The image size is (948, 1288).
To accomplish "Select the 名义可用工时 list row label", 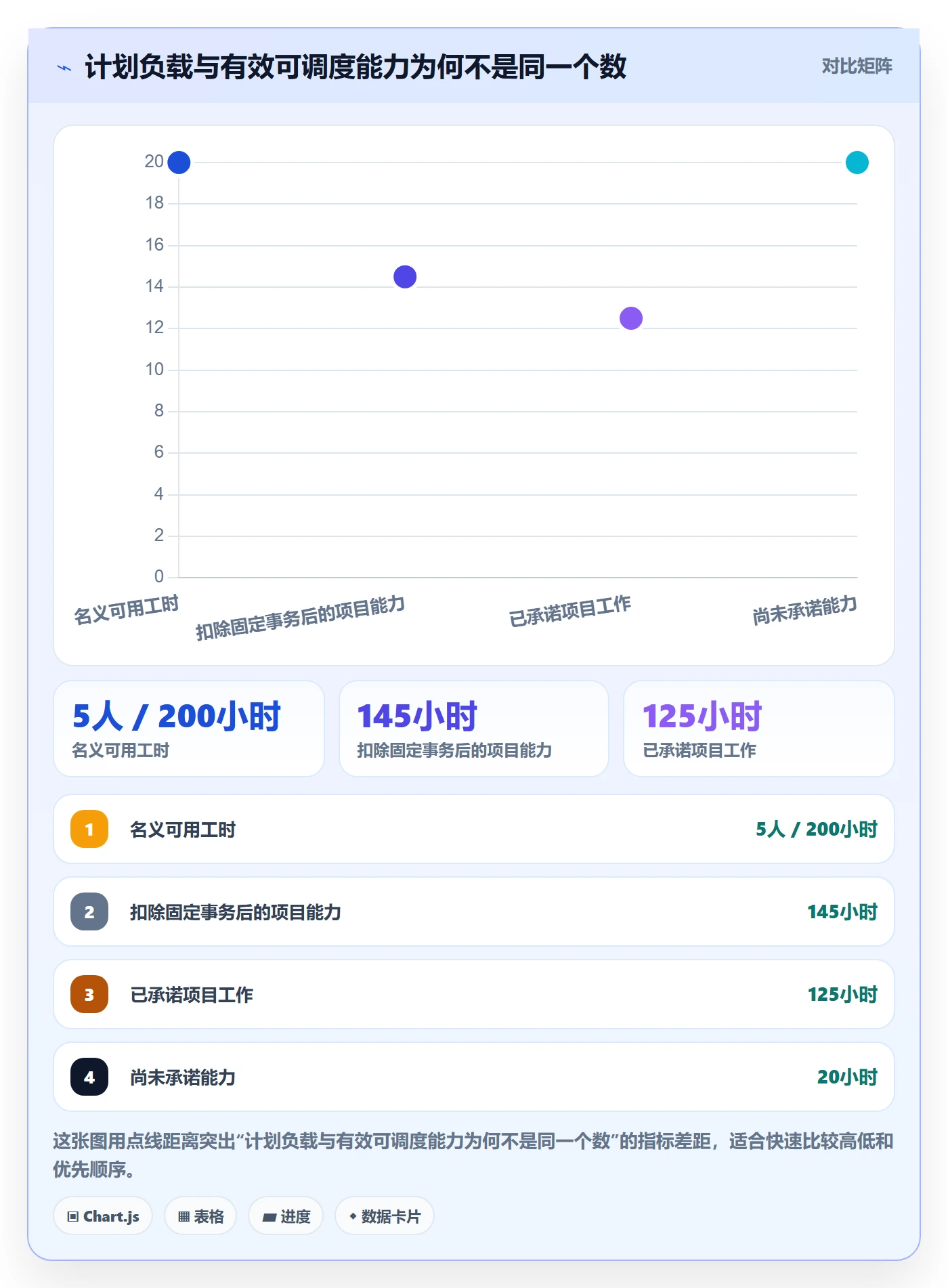I will point(183,830).
